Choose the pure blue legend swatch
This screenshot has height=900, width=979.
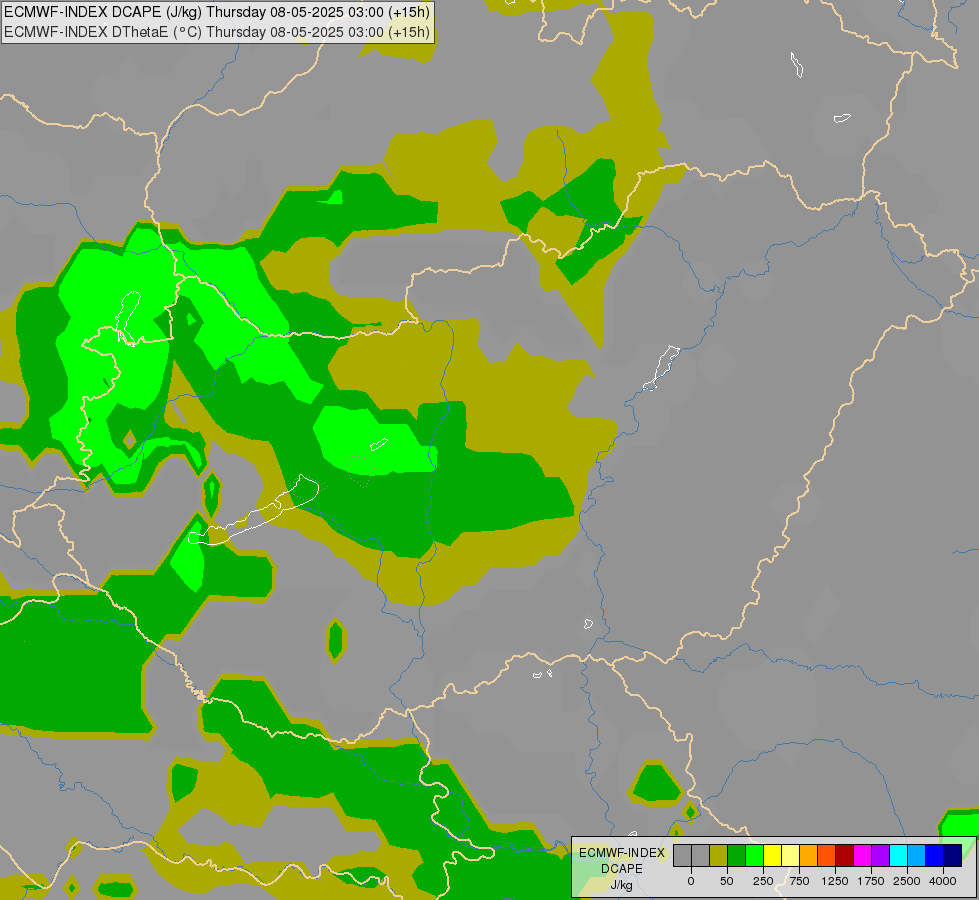(x=934, y=855)
